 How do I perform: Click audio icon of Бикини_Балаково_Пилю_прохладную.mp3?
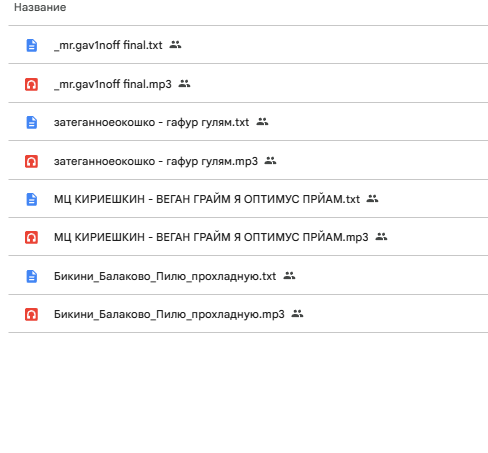click(x=31, y=314)
